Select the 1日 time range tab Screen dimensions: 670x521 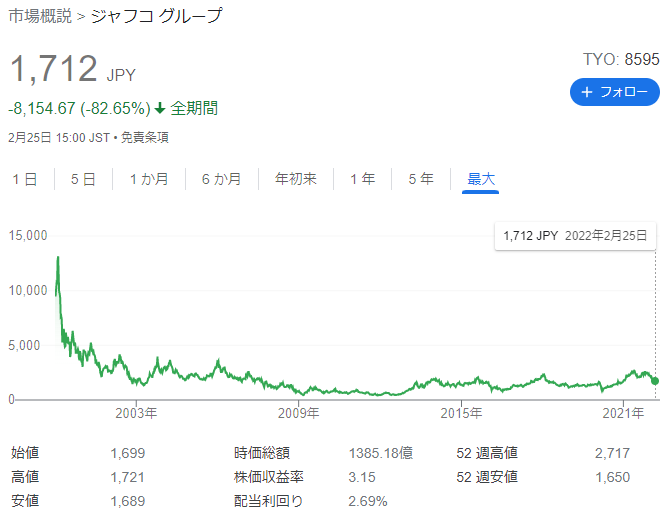[x=25, y=179]
